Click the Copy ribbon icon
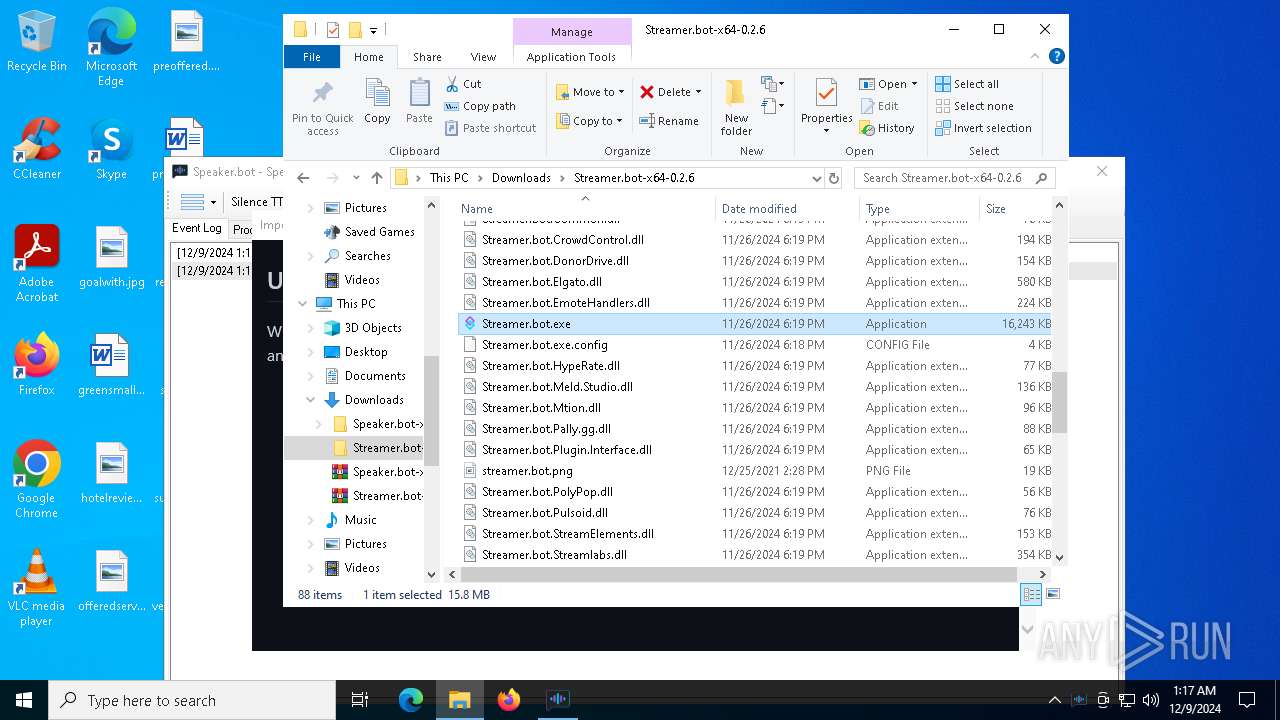This screenshot has height=720, width=1280. click(377, 101)
